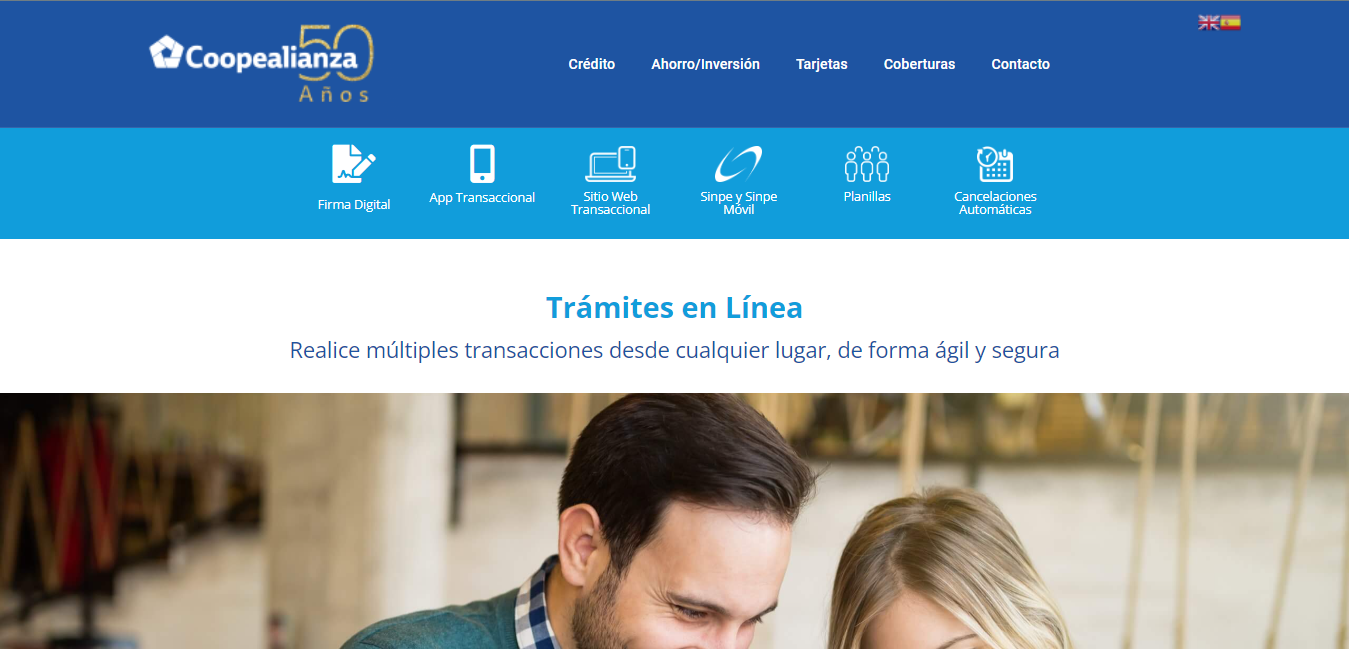The image size is (1349, 649).
Task: Click the Sinpe y Sinpe Móvil icon
Action: [738, 164]
